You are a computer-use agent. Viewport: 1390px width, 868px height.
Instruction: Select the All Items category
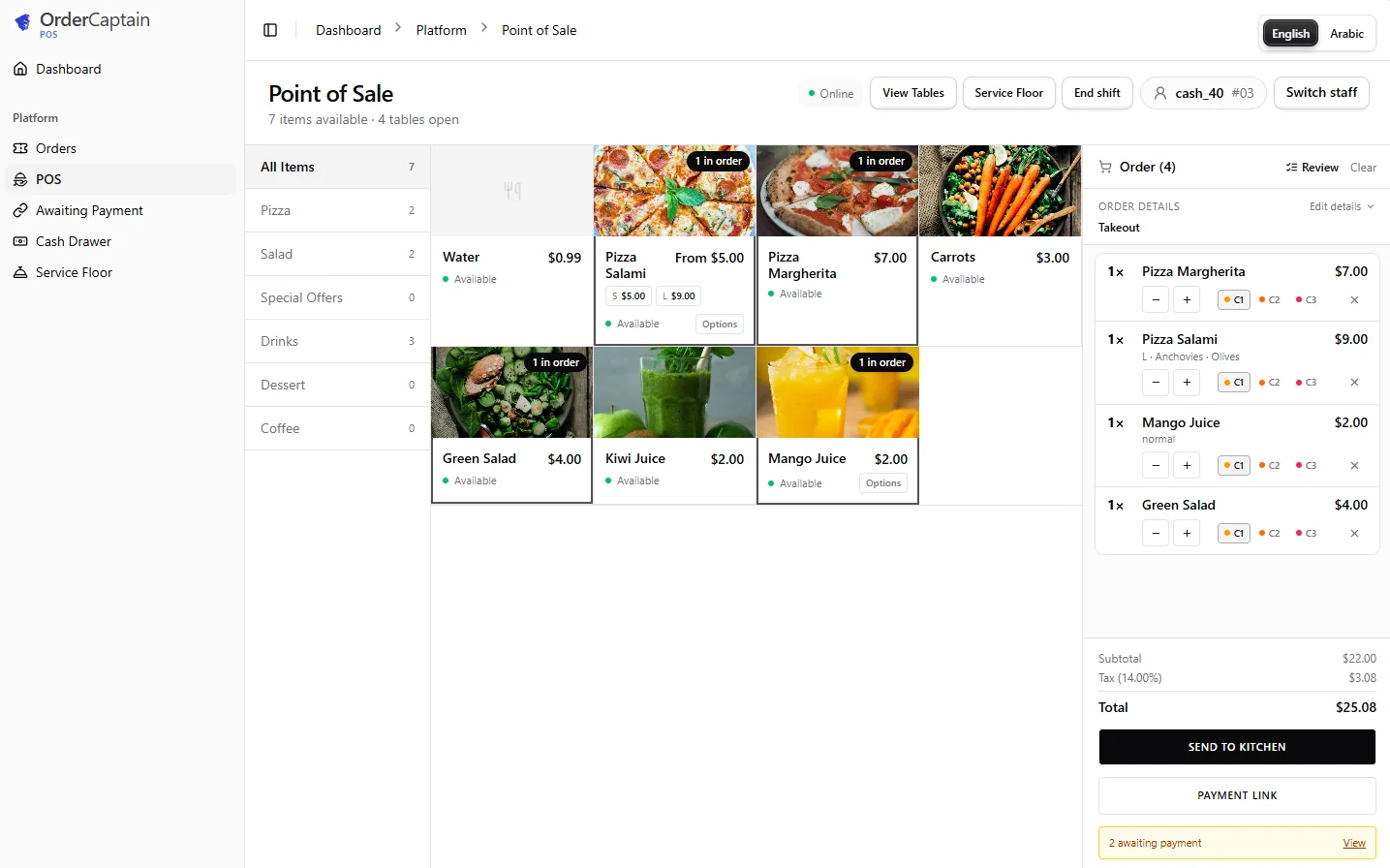tap(337, 167)
